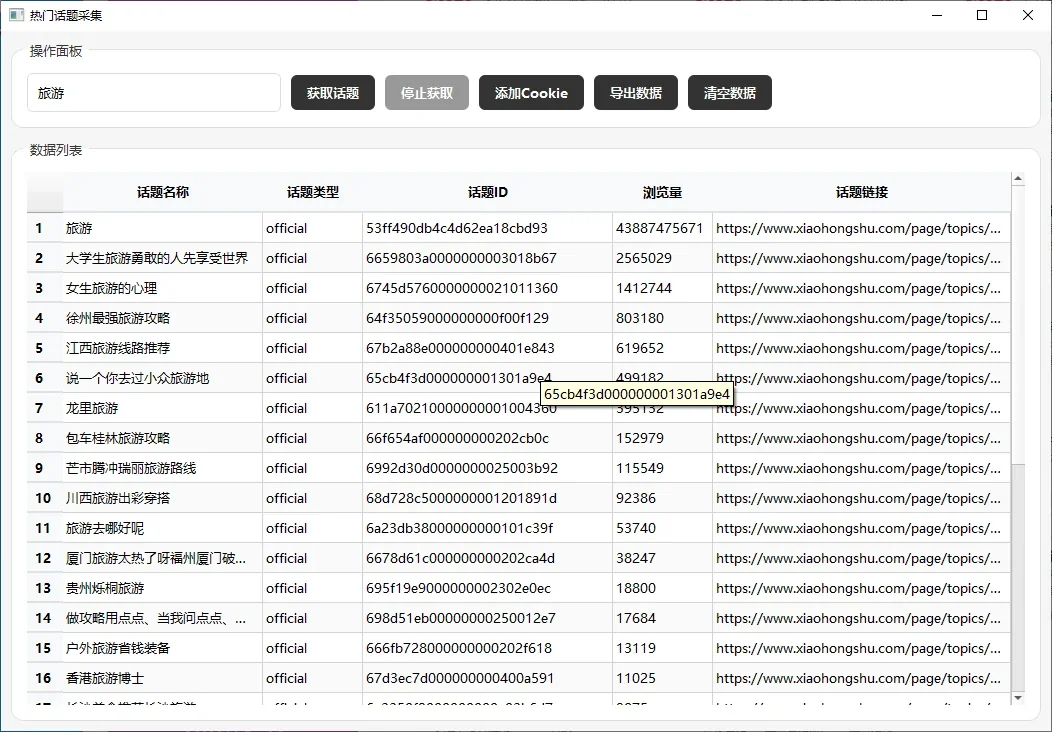Clear the table using 清空数据

730,93
